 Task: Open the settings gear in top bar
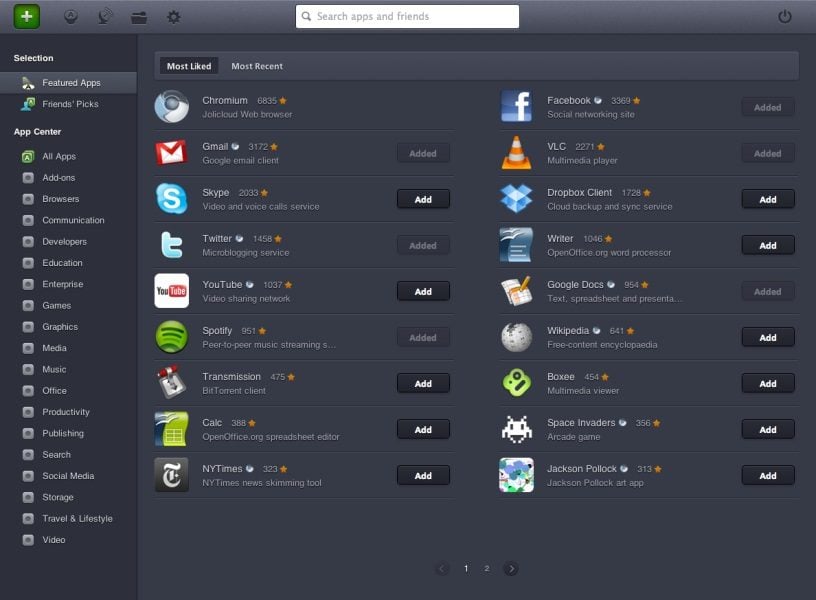pos(173,17)
